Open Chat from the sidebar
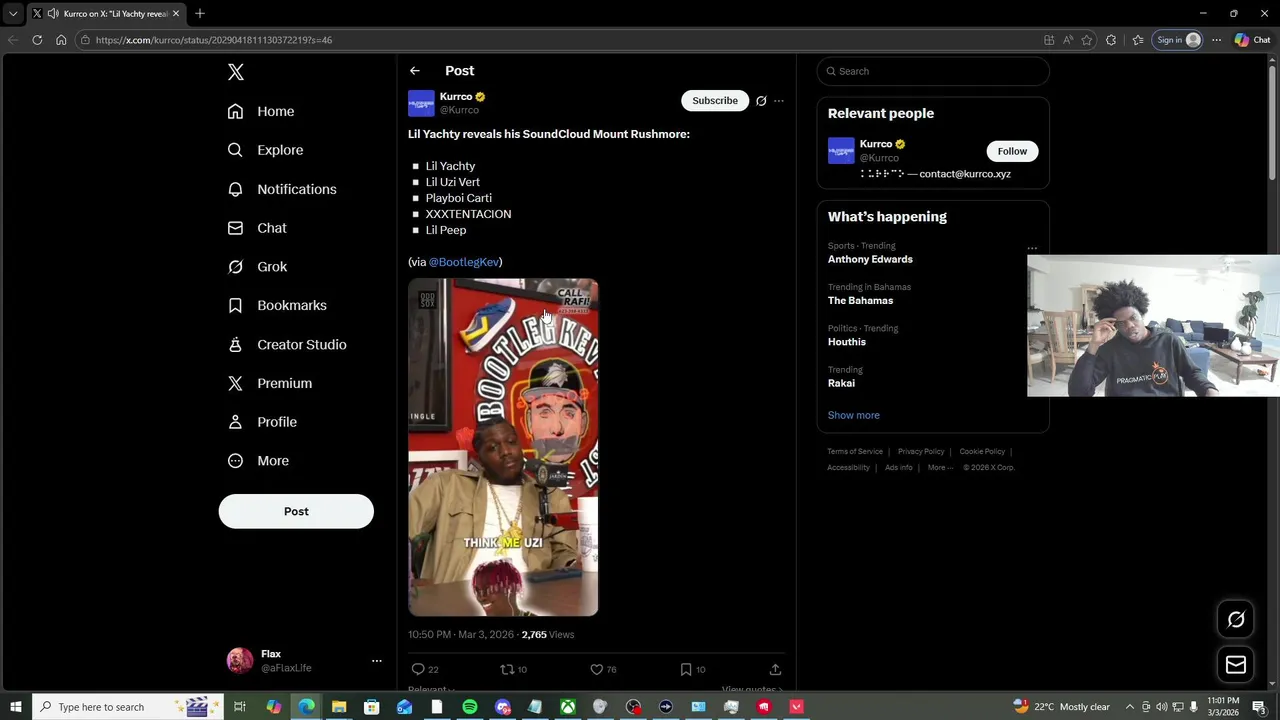Image resolution: width=1280 pixels, height=720 pixels. (257, 228)
